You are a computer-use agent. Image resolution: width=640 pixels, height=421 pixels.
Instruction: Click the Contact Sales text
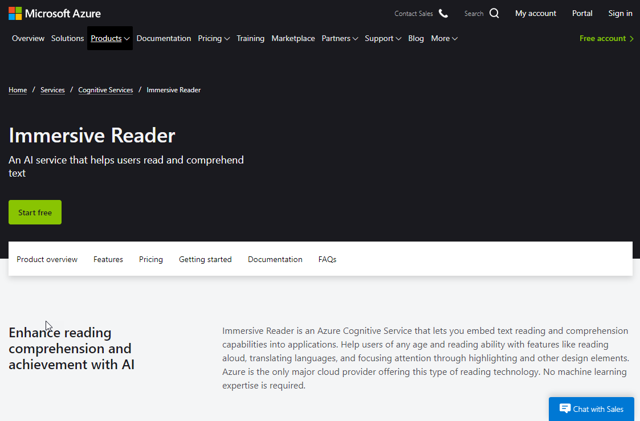(413, 13)
